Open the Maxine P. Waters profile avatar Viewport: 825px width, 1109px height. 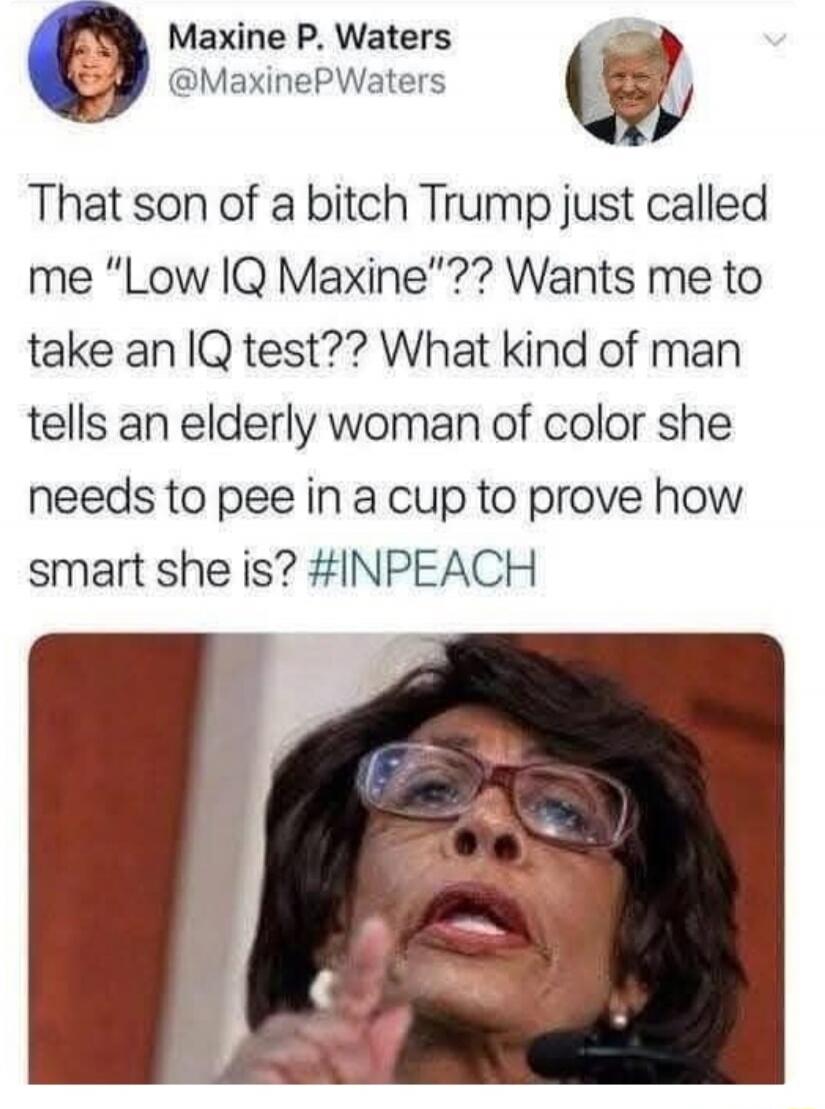tap(87, 64)
